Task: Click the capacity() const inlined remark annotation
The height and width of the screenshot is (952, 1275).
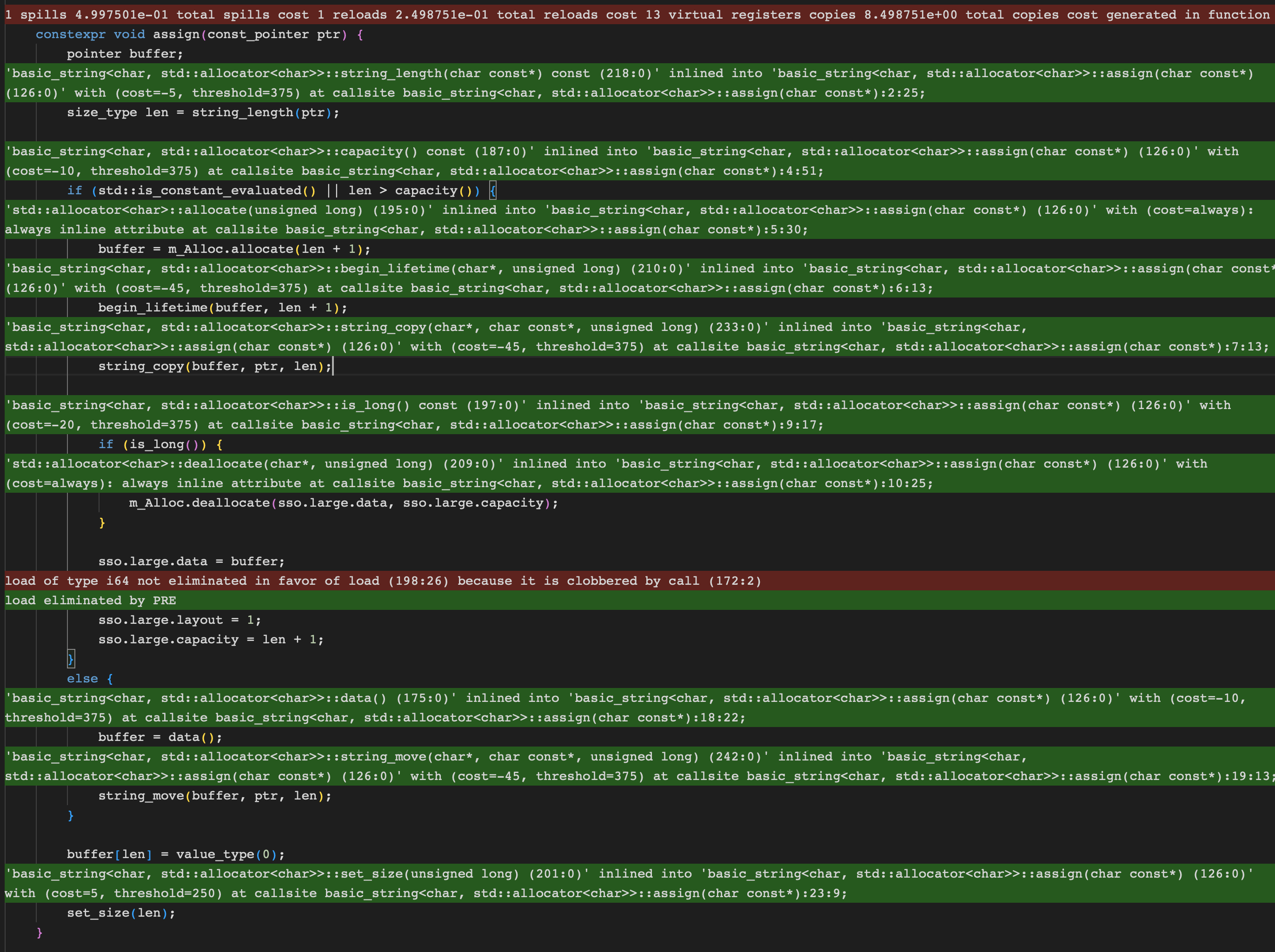Action: pyautogui.click(x=640, y=161)
